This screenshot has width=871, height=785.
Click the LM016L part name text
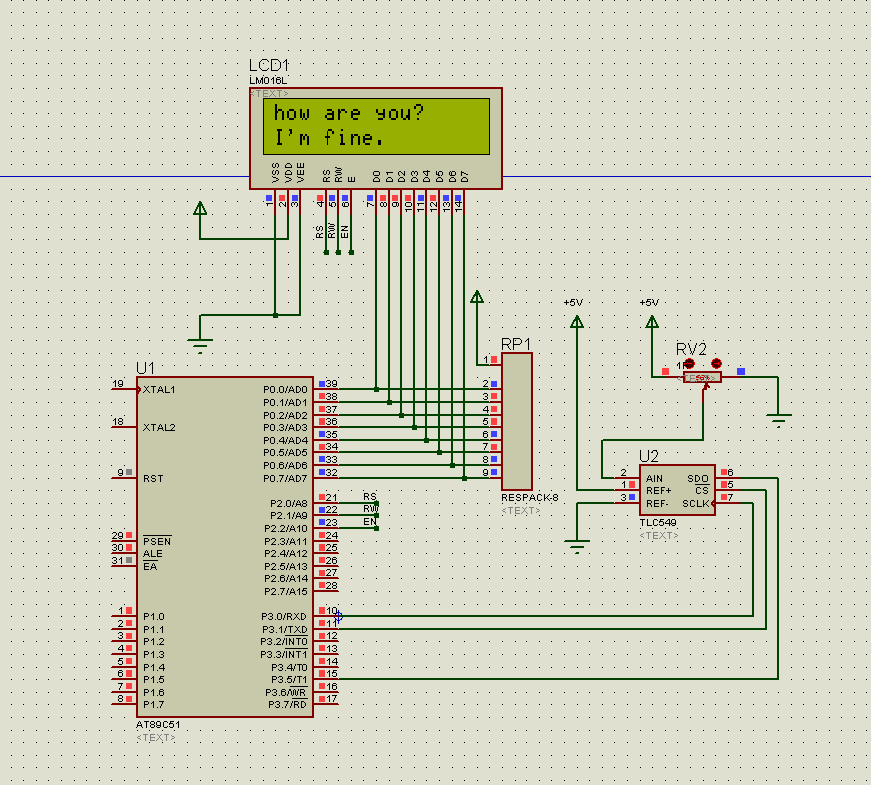click(268, 81)
